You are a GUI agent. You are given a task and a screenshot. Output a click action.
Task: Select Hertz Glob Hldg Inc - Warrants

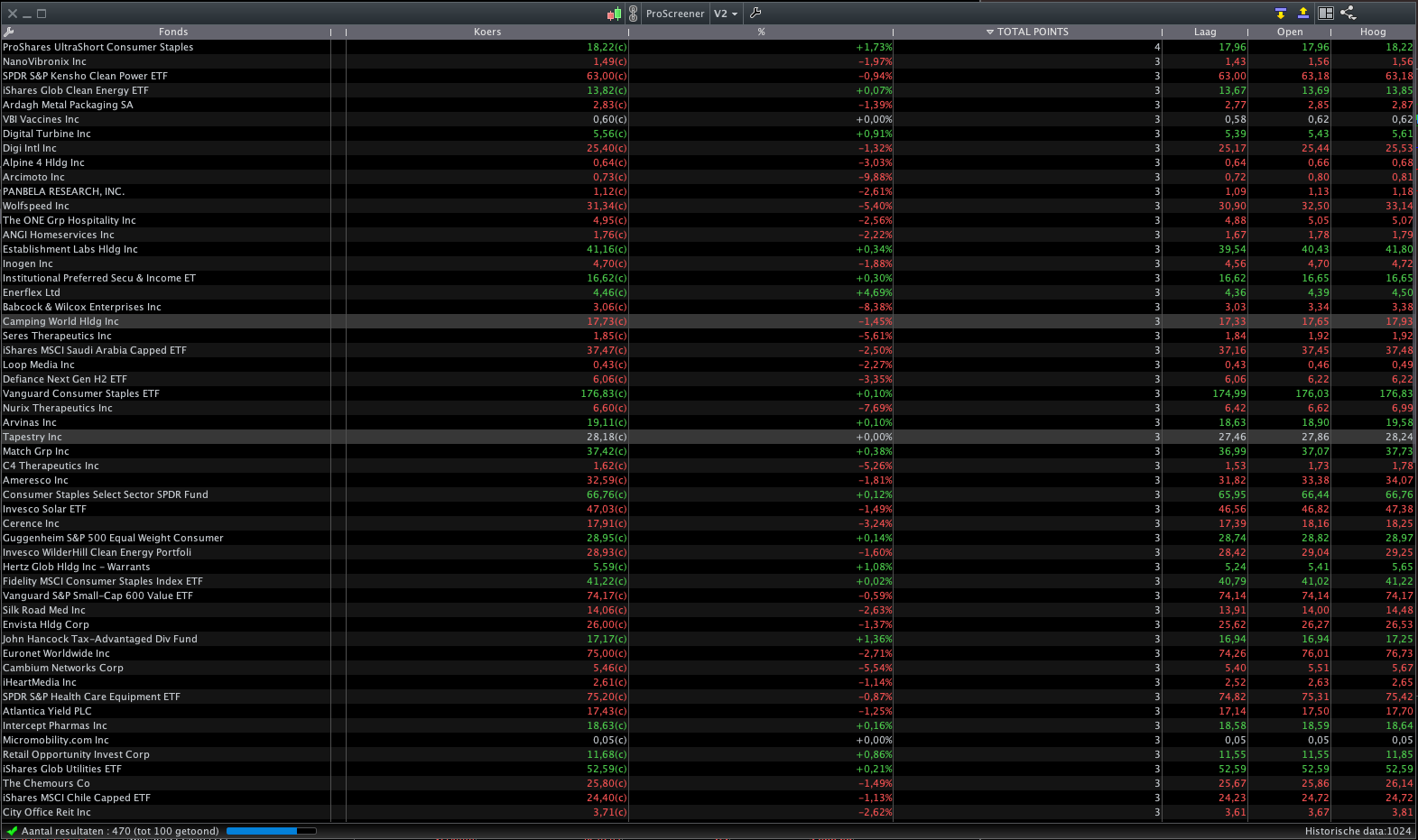(709, 567)
